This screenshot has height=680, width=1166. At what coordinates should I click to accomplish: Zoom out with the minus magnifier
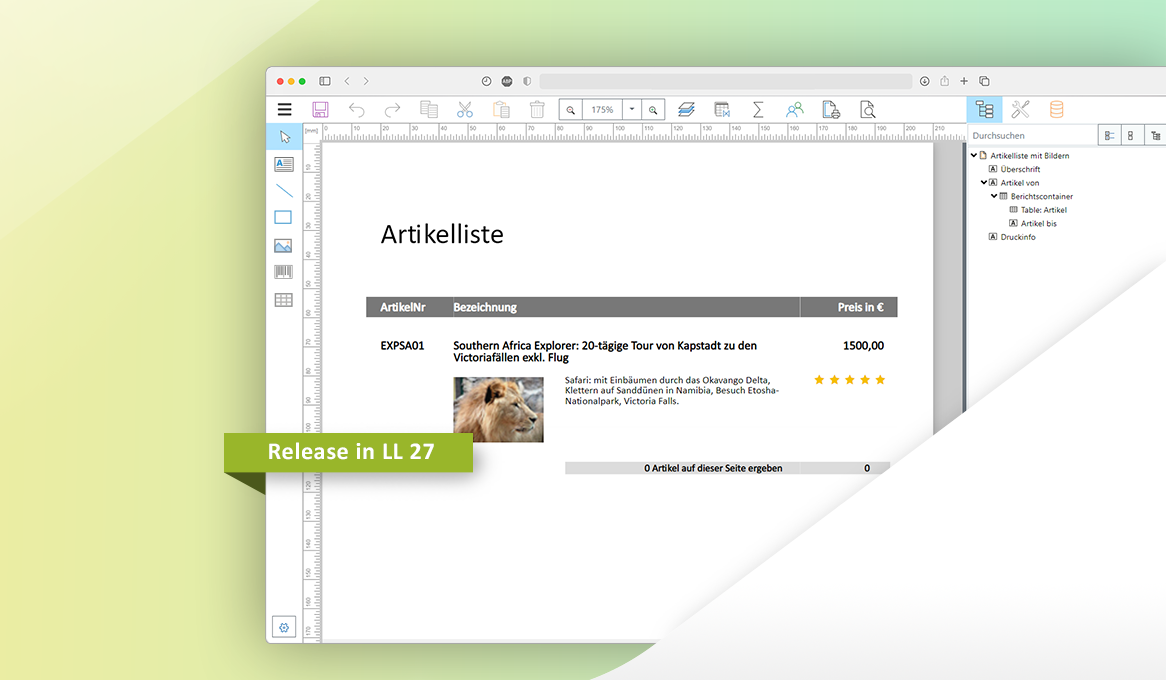point(570,110)
